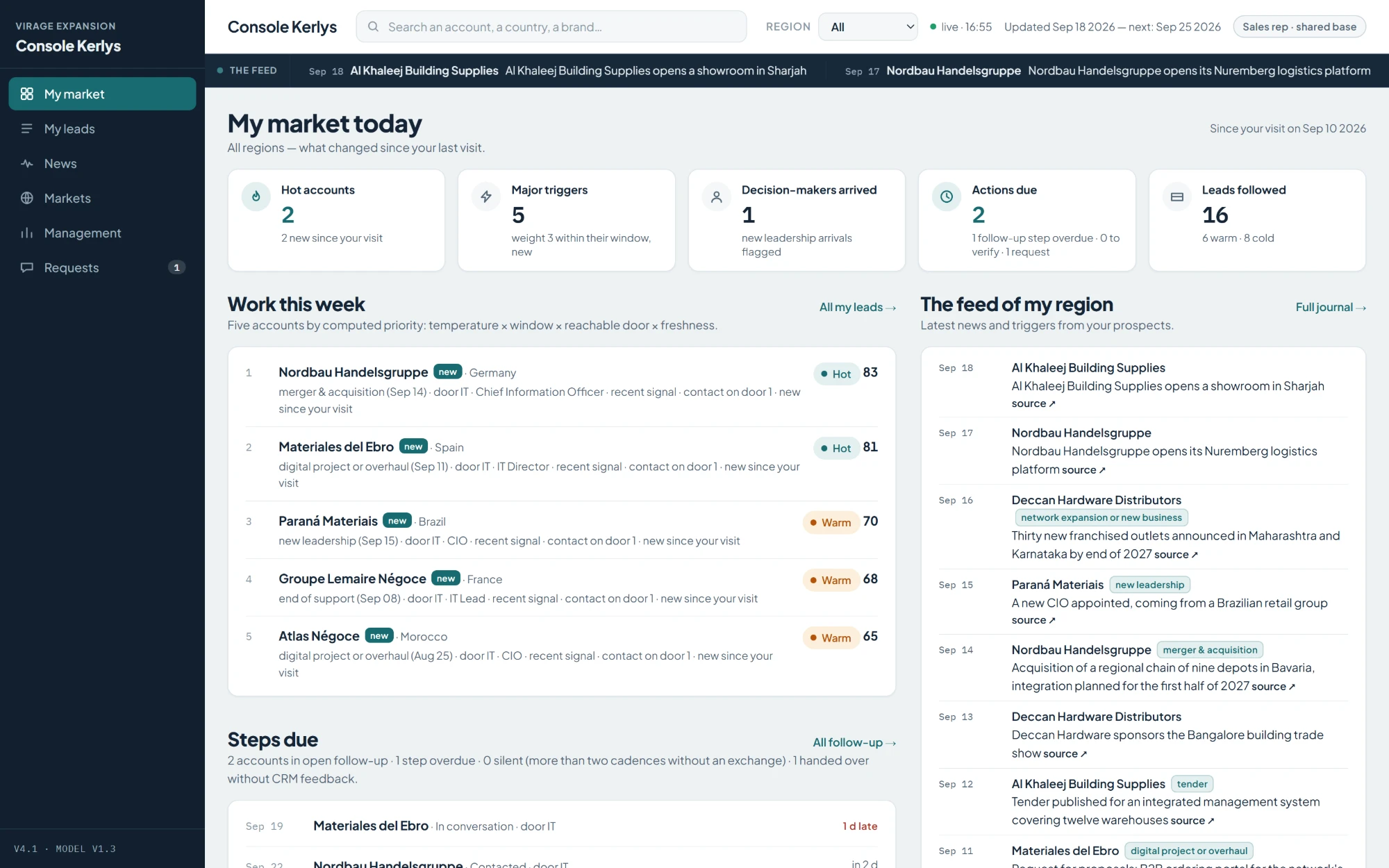Open the My market grid icon
The image size is (1389, 868).
27,94
